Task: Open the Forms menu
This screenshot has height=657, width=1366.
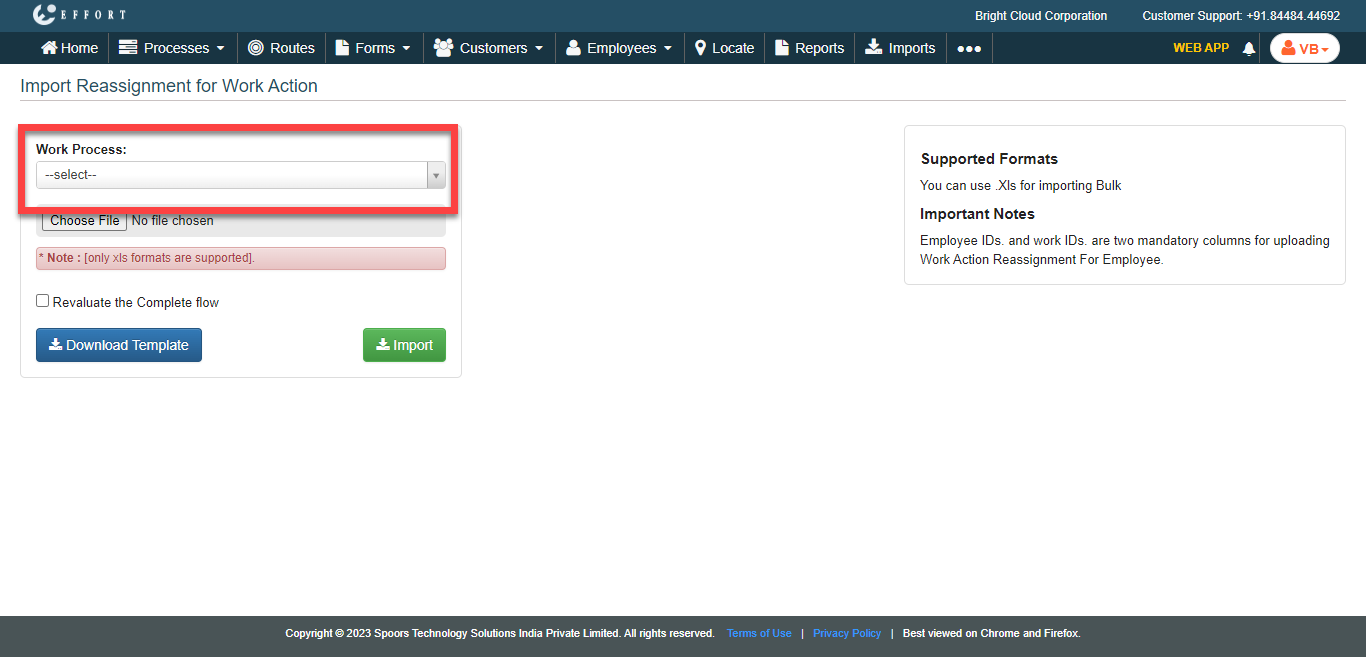Action: click(x=373, y=48)
